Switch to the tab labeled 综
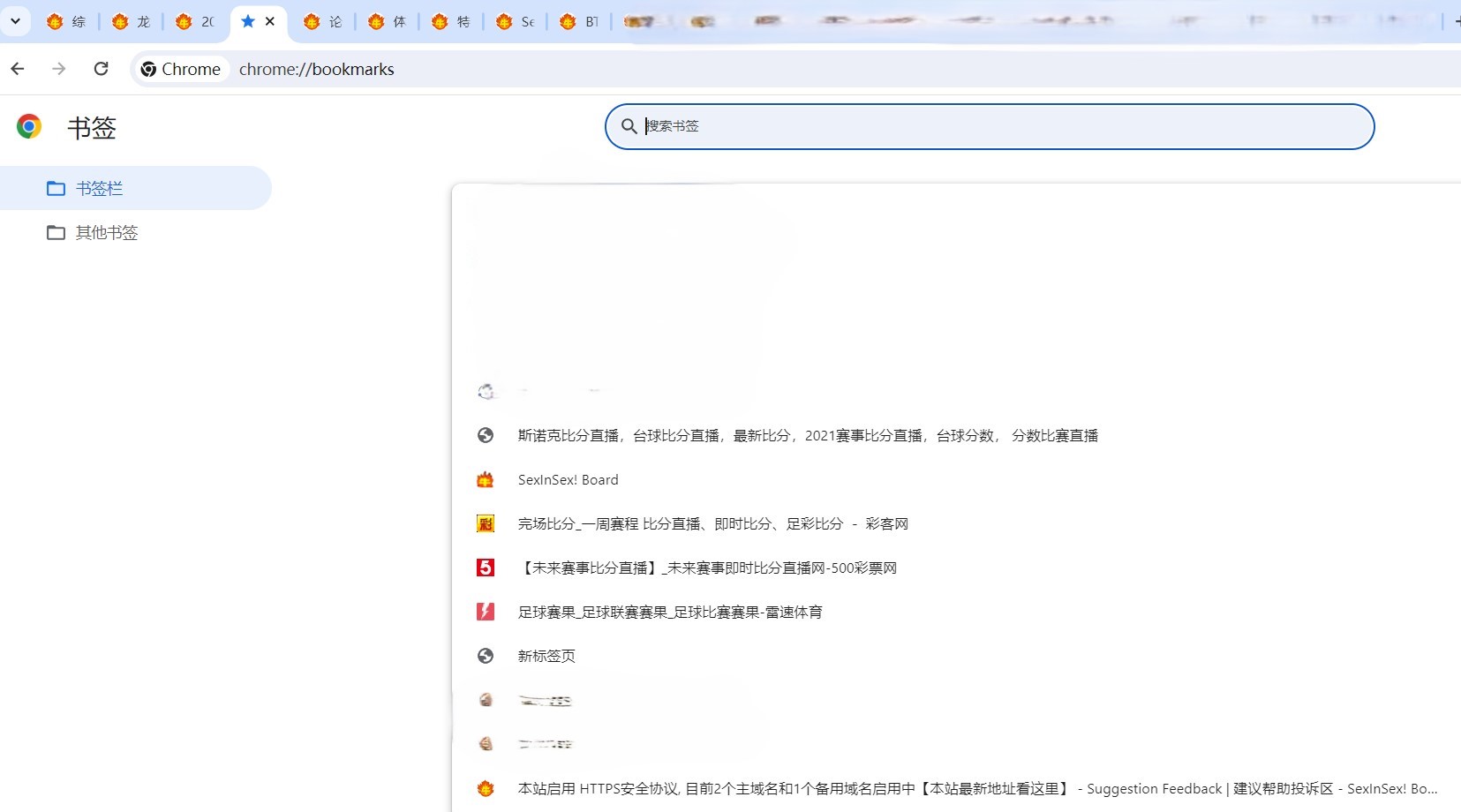 pyautogui.click(x=67, y=22)
